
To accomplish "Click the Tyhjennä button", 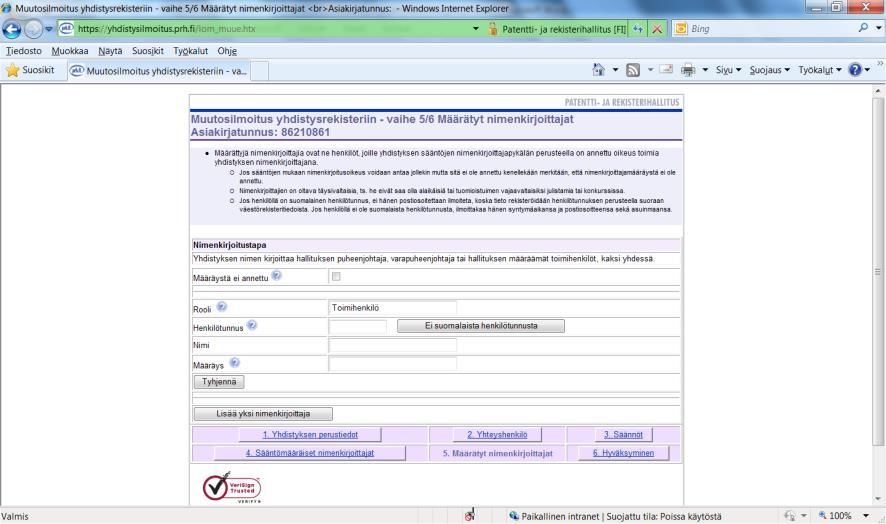I will [219, 382].
